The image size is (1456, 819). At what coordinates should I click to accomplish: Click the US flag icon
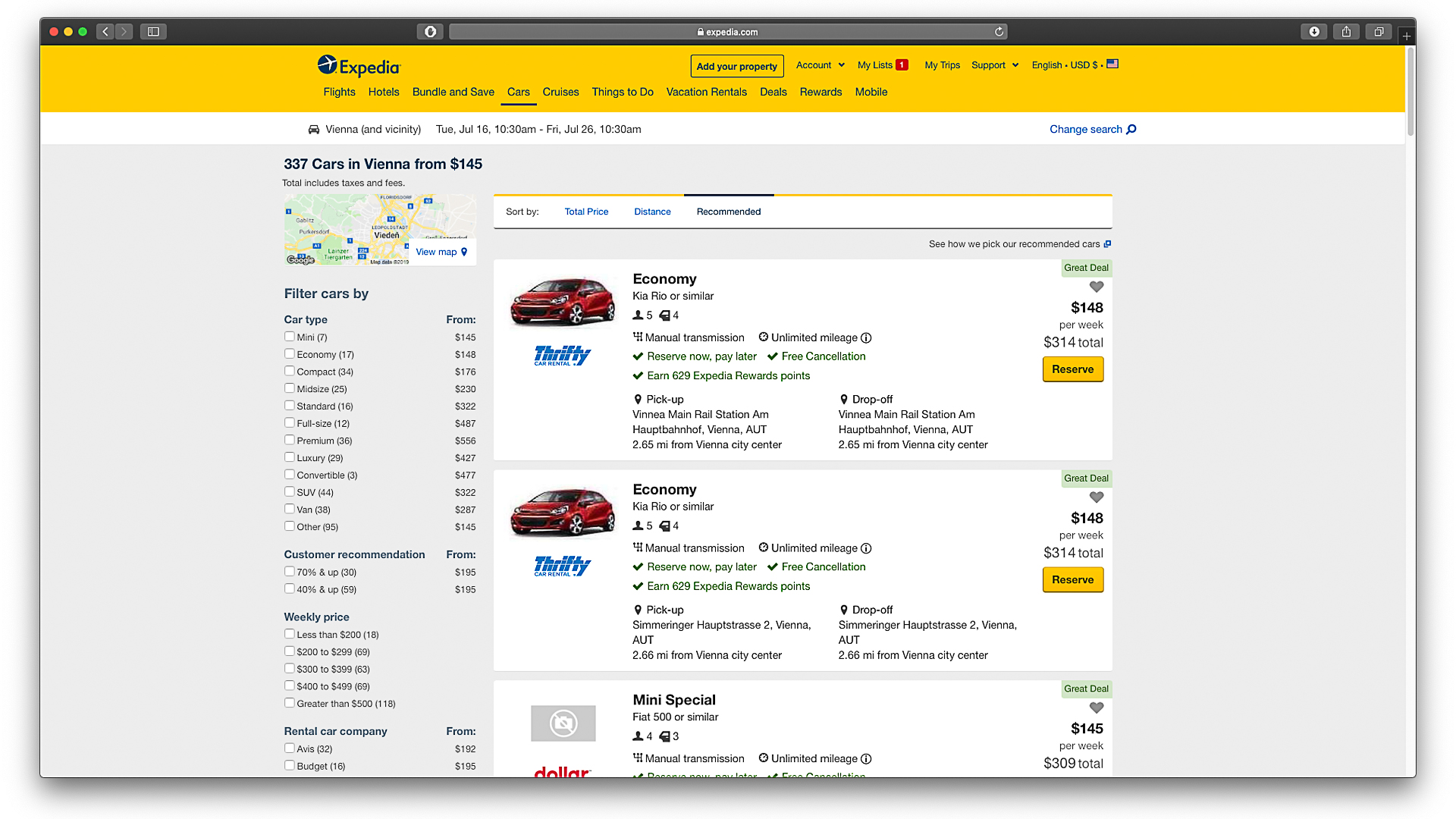click(1112, 64)
